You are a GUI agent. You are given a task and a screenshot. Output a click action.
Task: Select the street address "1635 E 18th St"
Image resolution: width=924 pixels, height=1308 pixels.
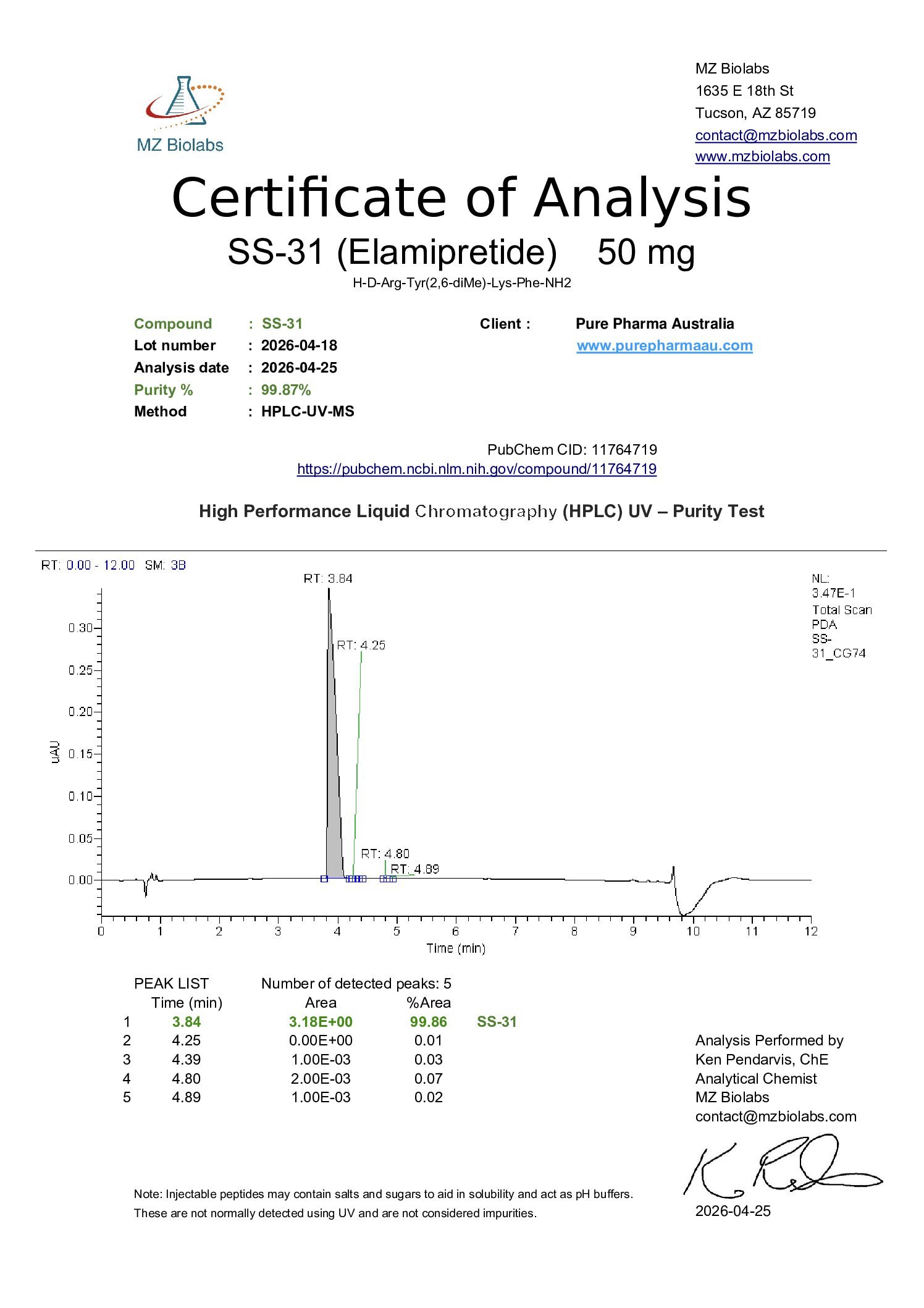click(744, 91)
